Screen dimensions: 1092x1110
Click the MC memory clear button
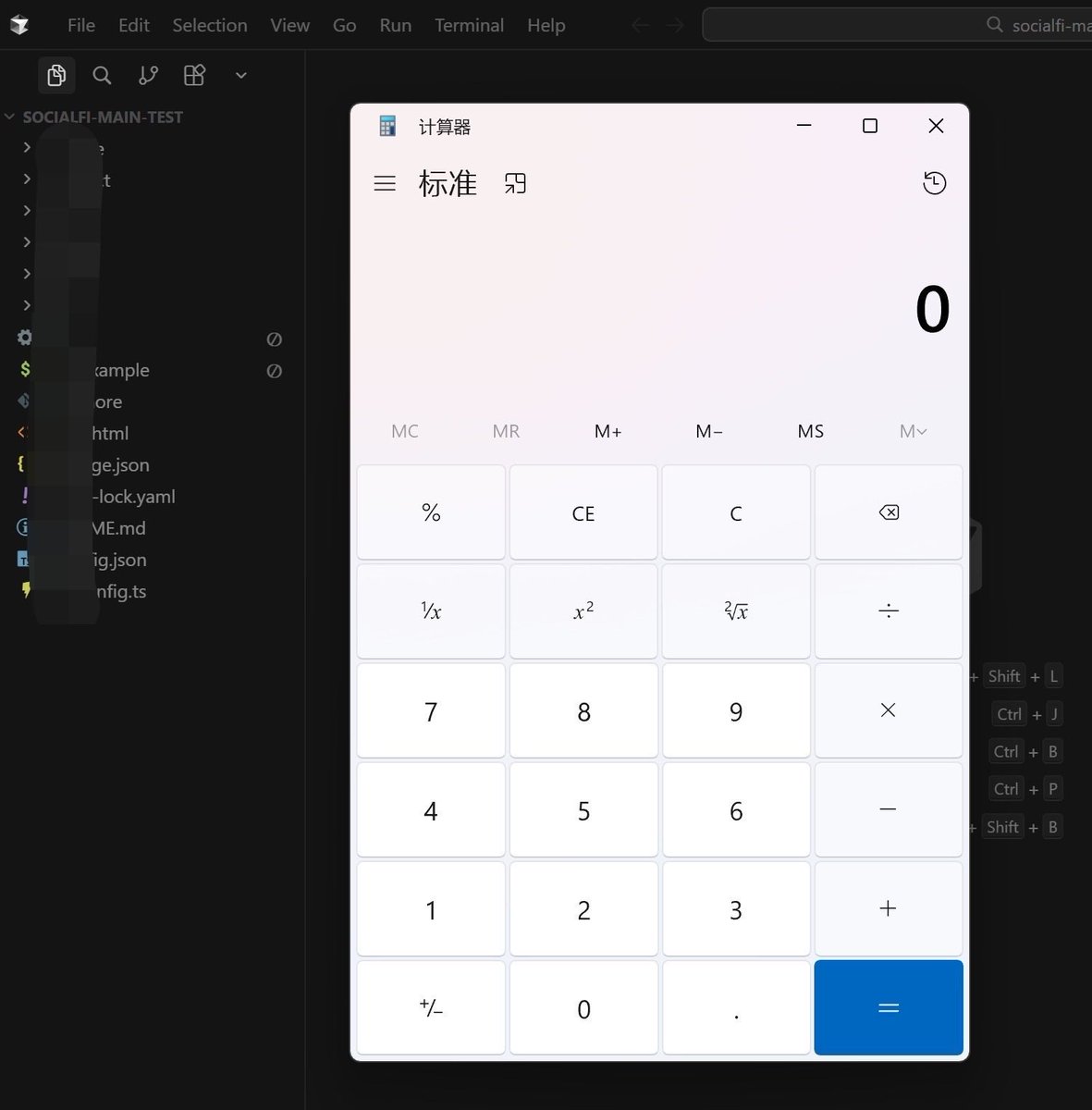pos(405,431)
